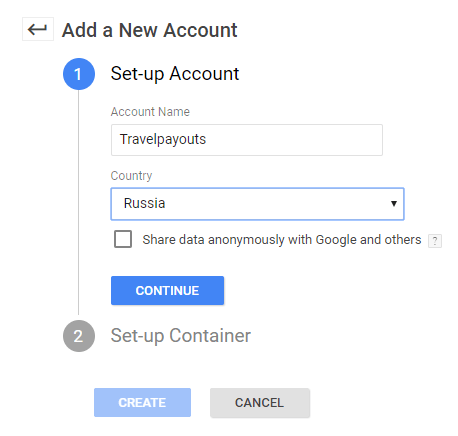Click the 'Account Name' field label
The image size is (458, 436).
(150, 112)
